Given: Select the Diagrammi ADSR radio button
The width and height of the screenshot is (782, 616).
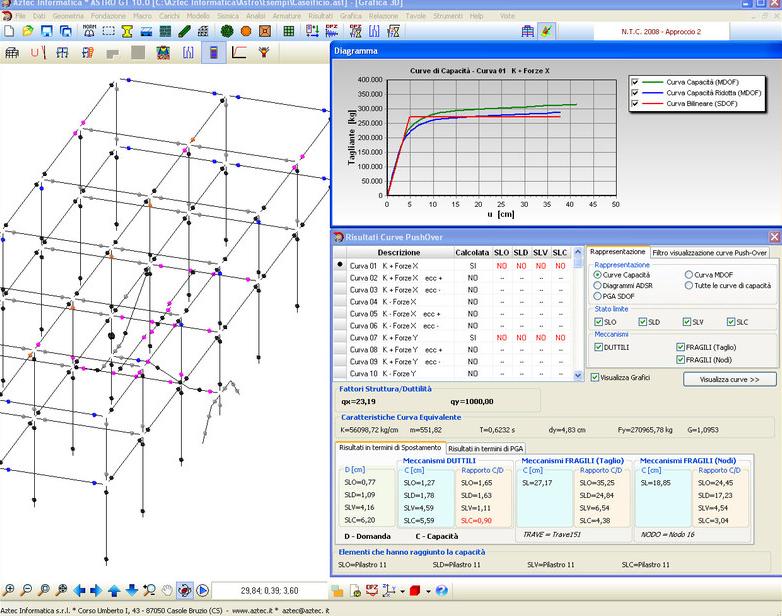Looking at the screenshot, I should tap(598, 285).
